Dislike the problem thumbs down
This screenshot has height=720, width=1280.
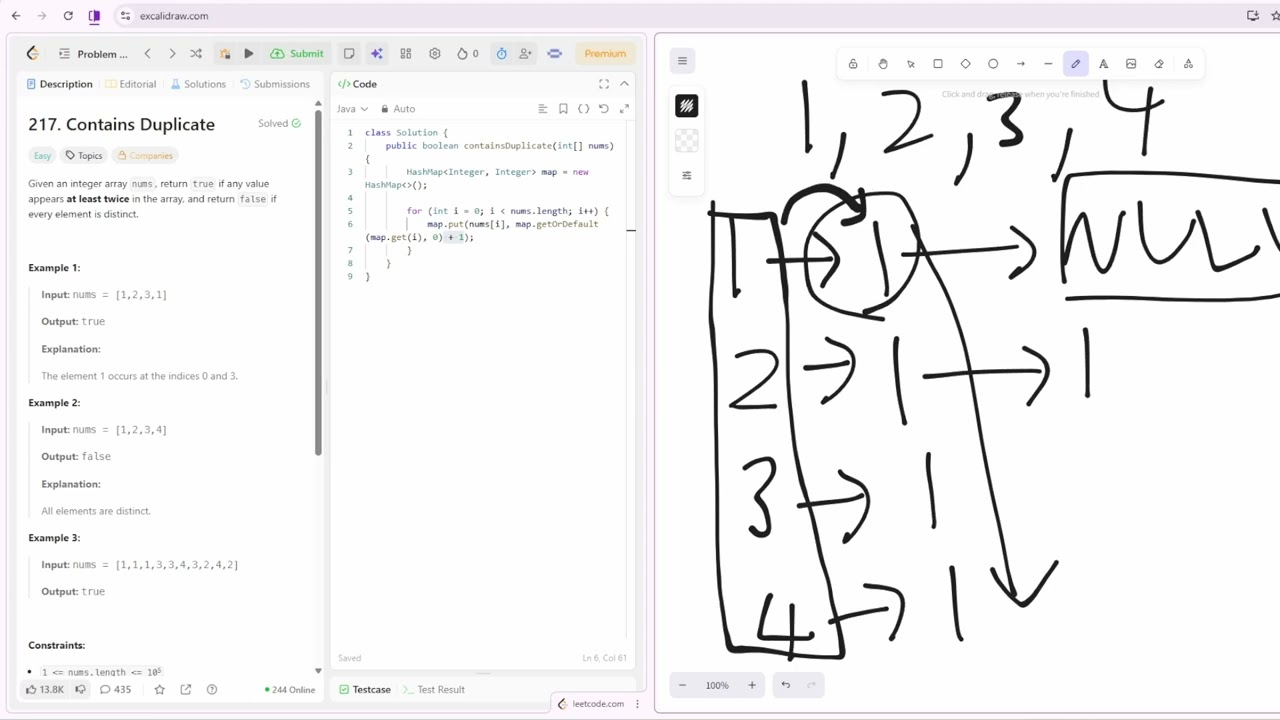80,690
